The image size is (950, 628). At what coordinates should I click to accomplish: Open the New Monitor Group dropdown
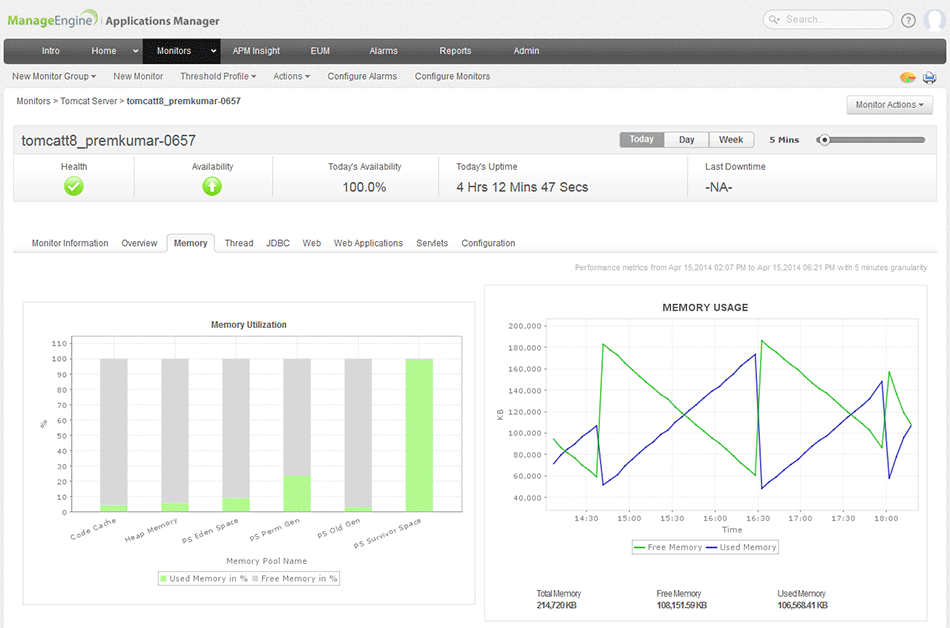(54, 76)
